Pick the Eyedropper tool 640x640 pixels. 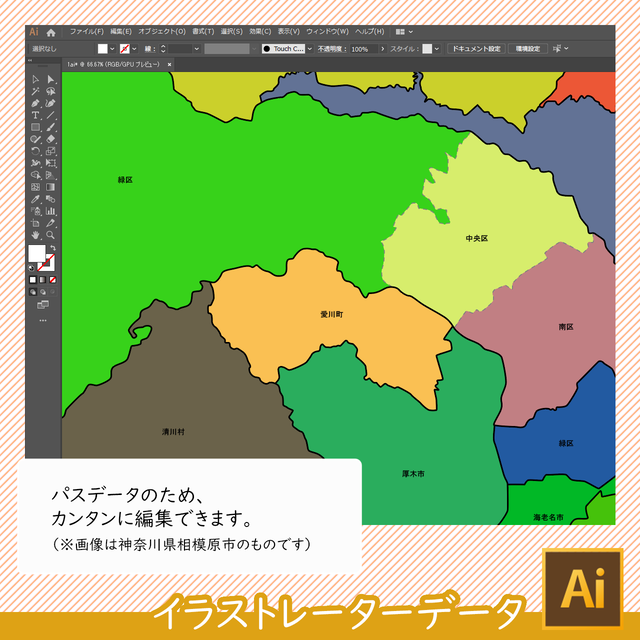pyautogui.click(x=36, y=199)
